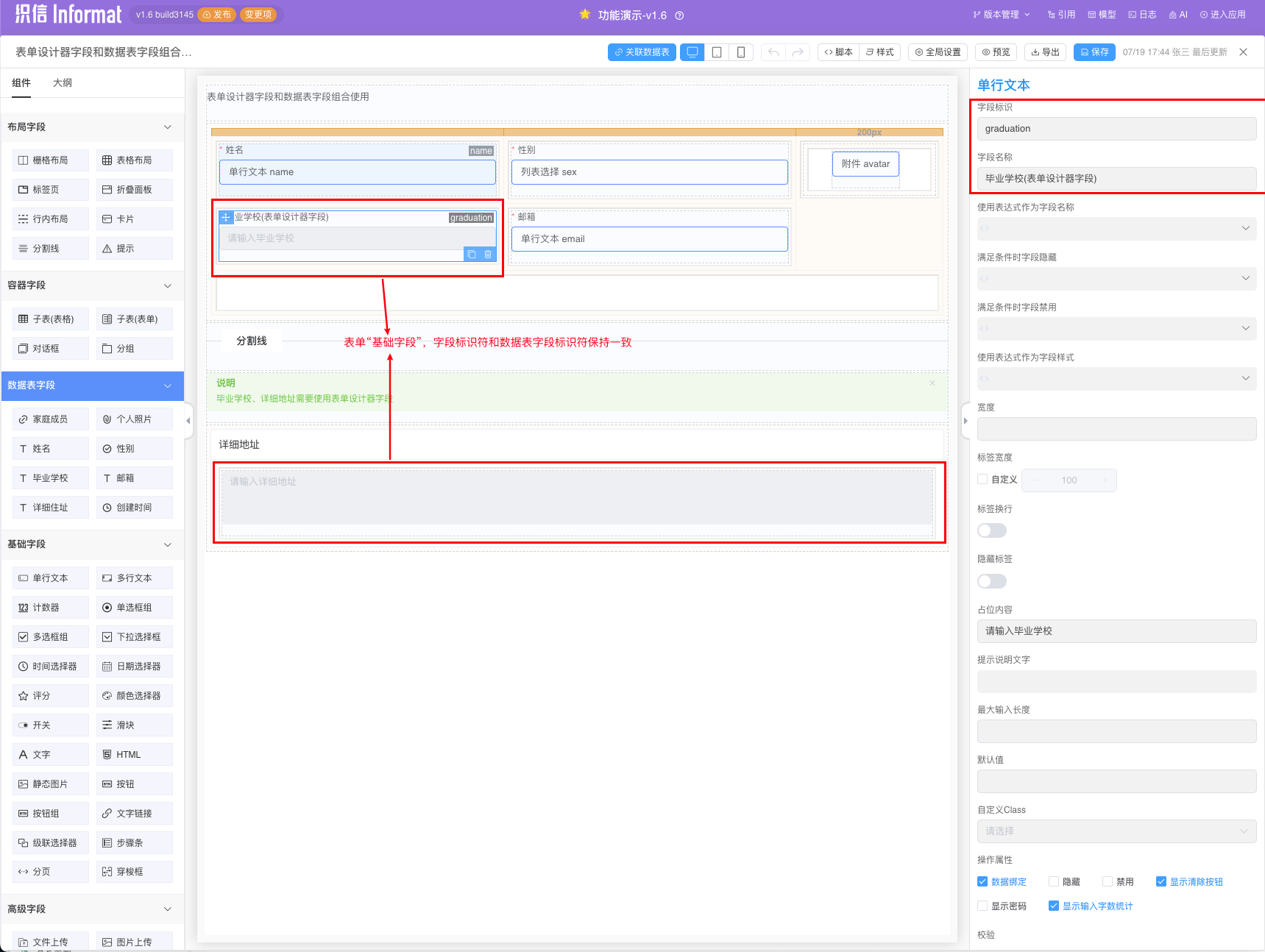The image size is (1265, 952).
Task: Collapse the 布局字段 section
Action: tap(167, 127)
